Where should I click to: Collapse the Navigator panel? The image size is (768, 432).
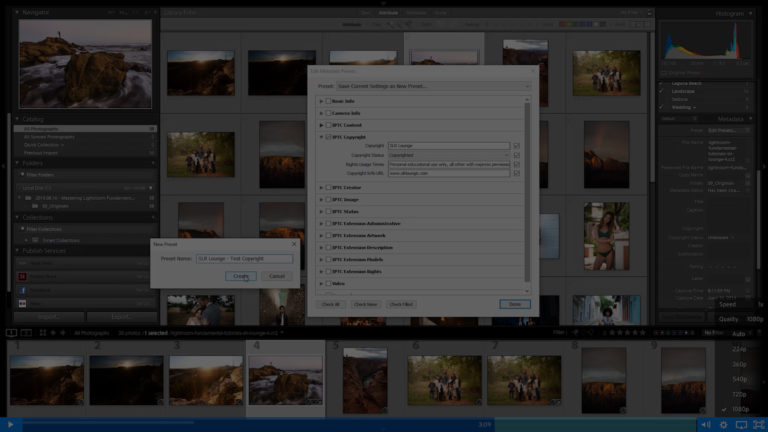coord(17,12)
